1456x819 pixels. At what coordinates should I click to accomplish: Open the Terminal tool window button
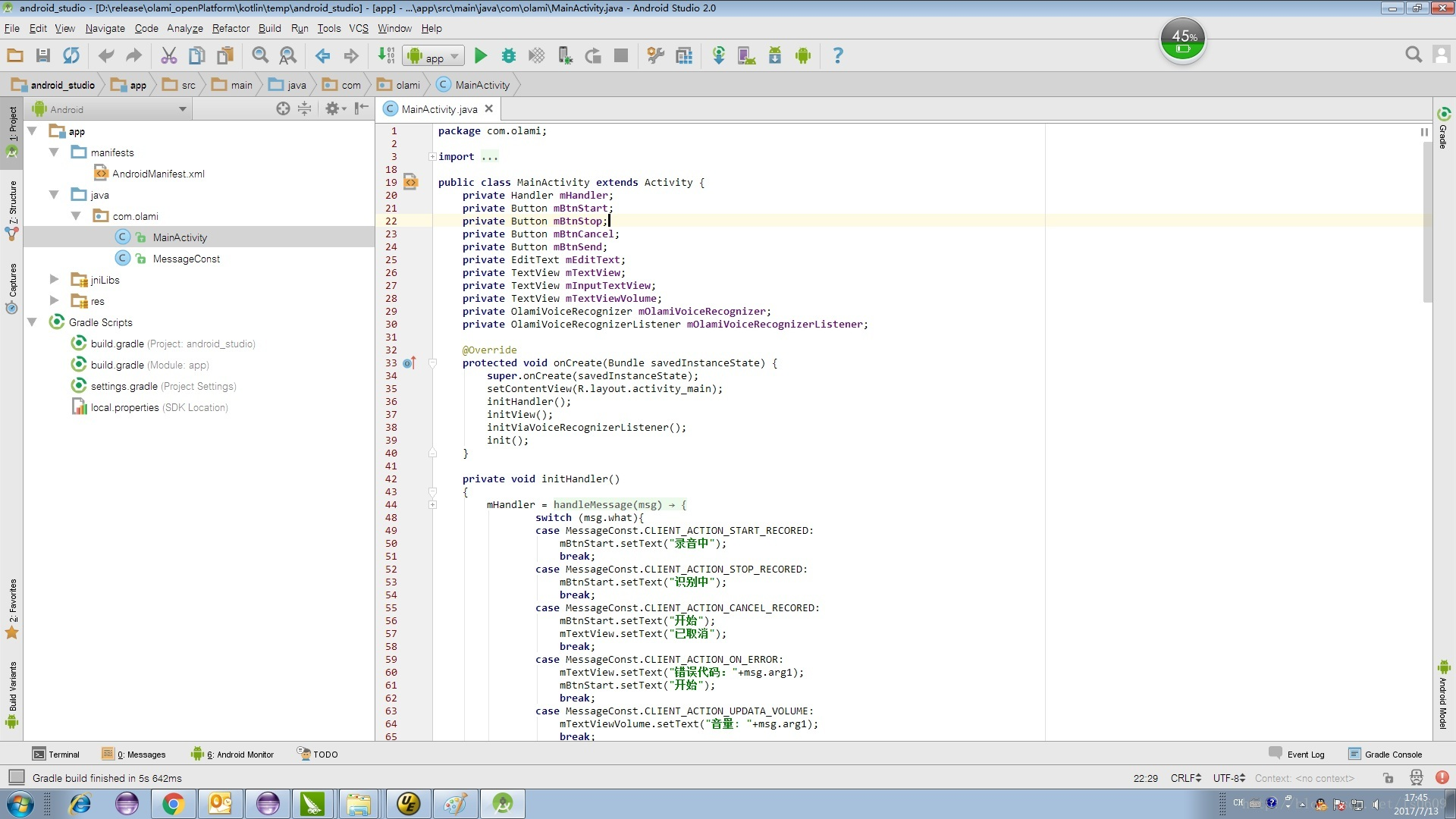(x=56, y=754)
